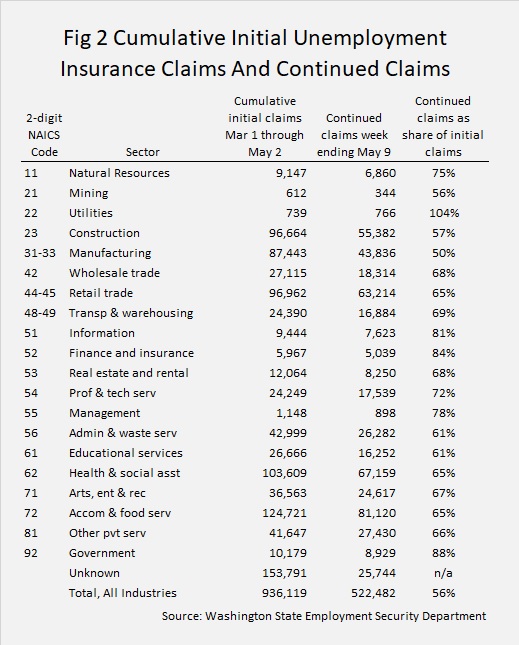Click the 2-digit NAICS Code header
The height and width of the screenshot is (645, 519).
click(44, 135)
